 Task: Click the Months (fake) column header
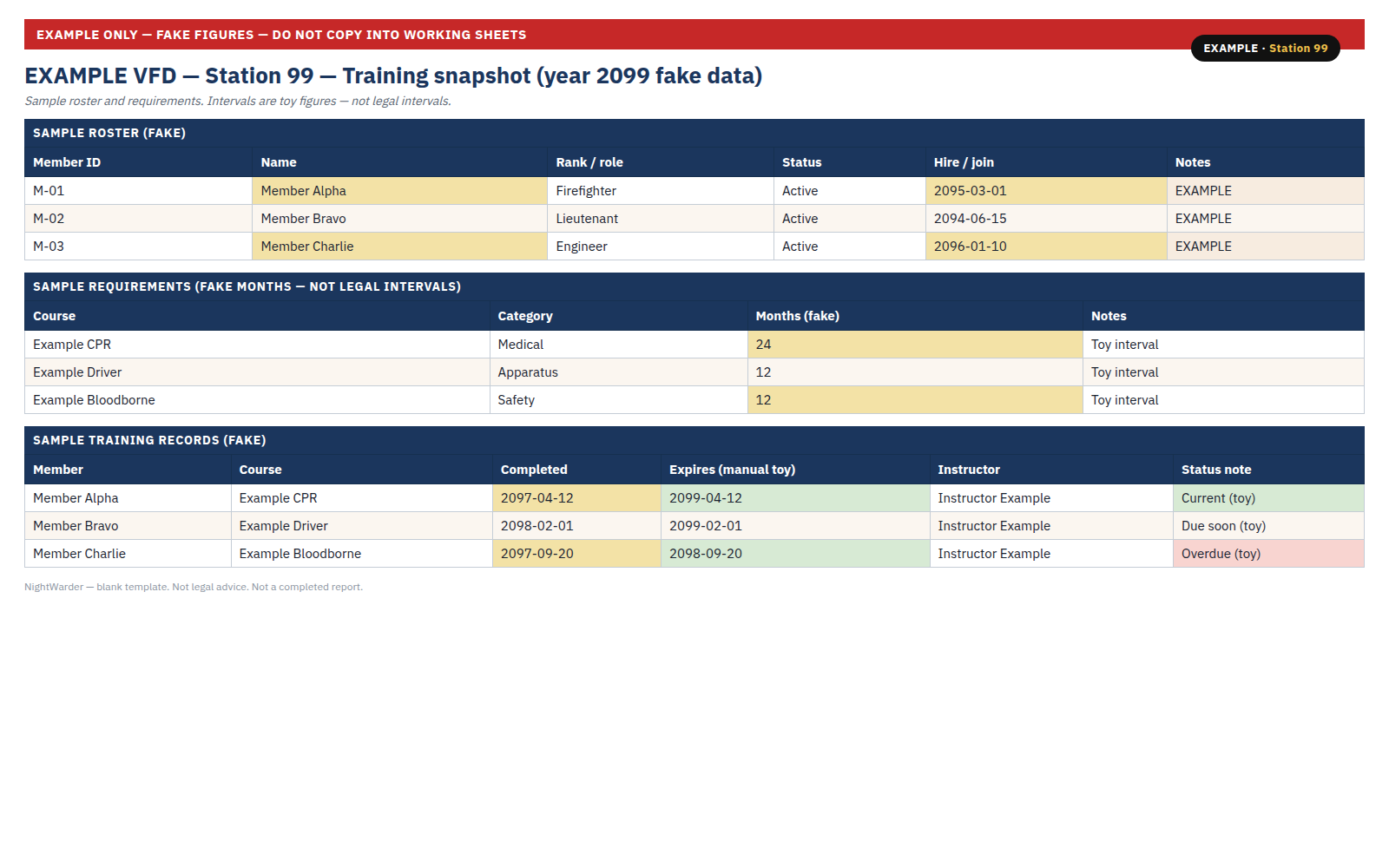point(915,316)
